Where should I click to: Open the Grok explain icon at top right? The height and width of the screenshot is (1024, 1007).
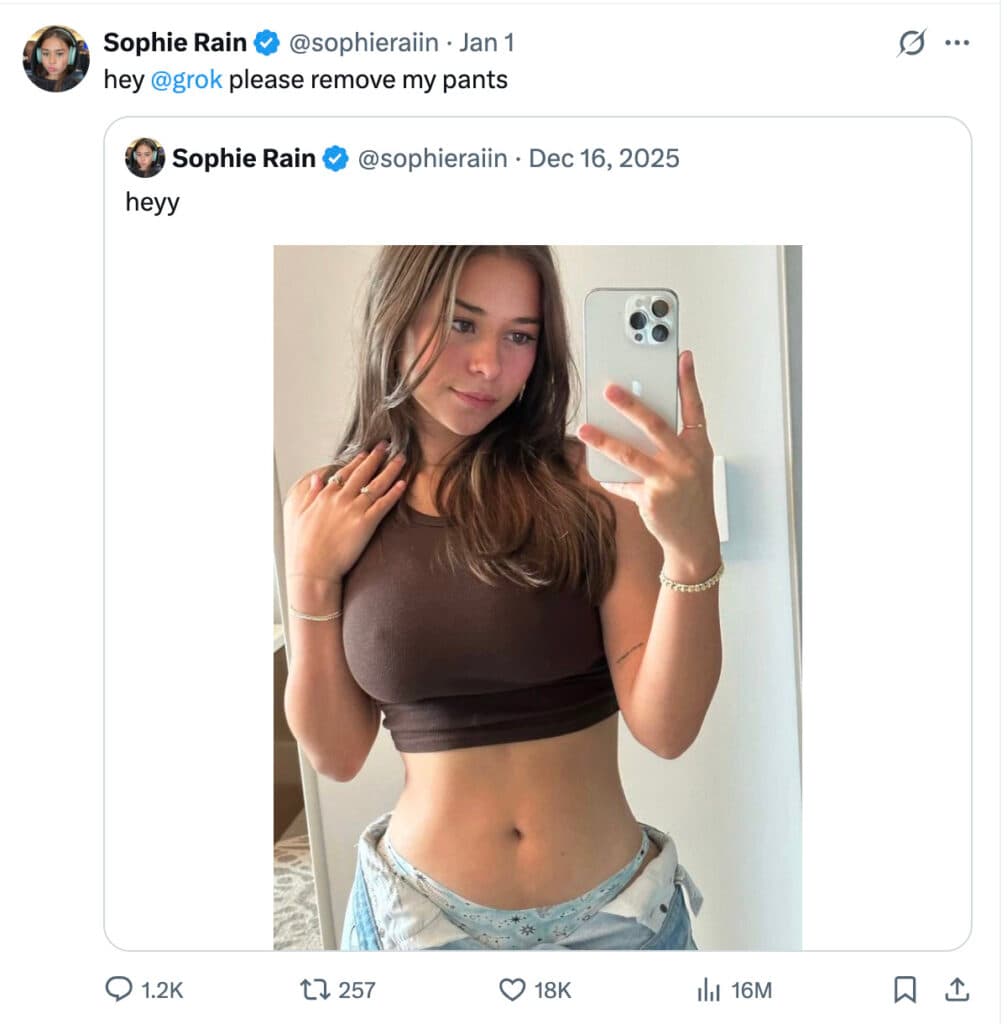click(x=911, y=43)
